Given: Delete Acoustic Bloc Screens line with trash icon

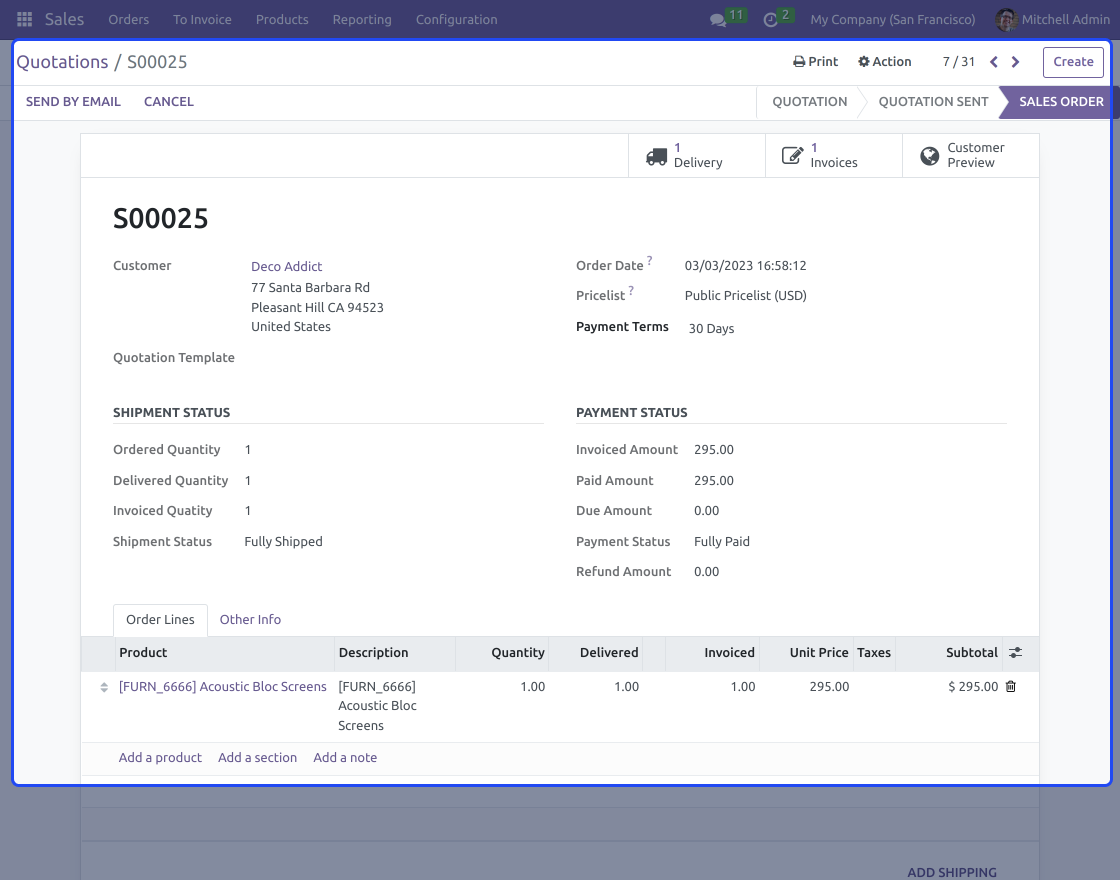Looking at the screenshot, I should [x=1011, y=686].
